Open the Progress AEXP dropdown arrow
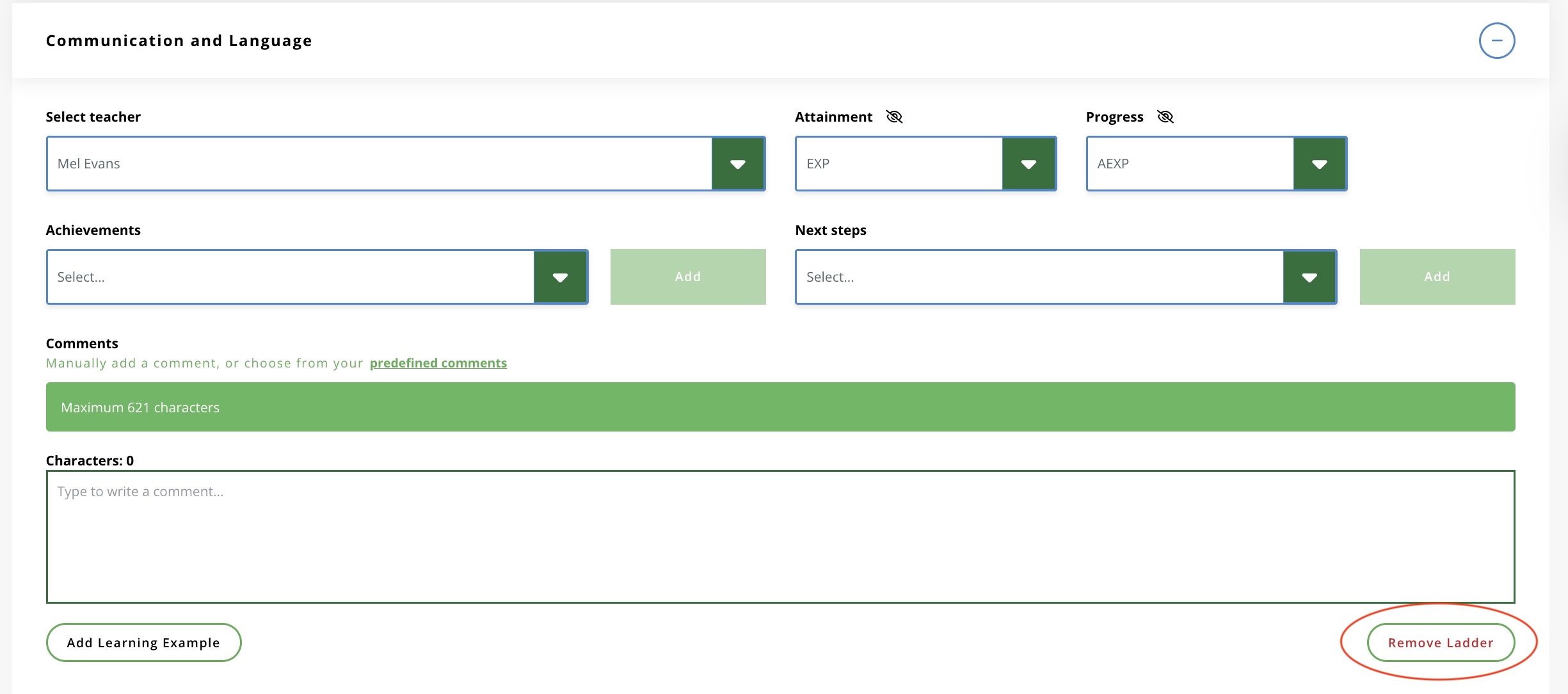The image size is (1568, 694). [x=1319, y=164]
